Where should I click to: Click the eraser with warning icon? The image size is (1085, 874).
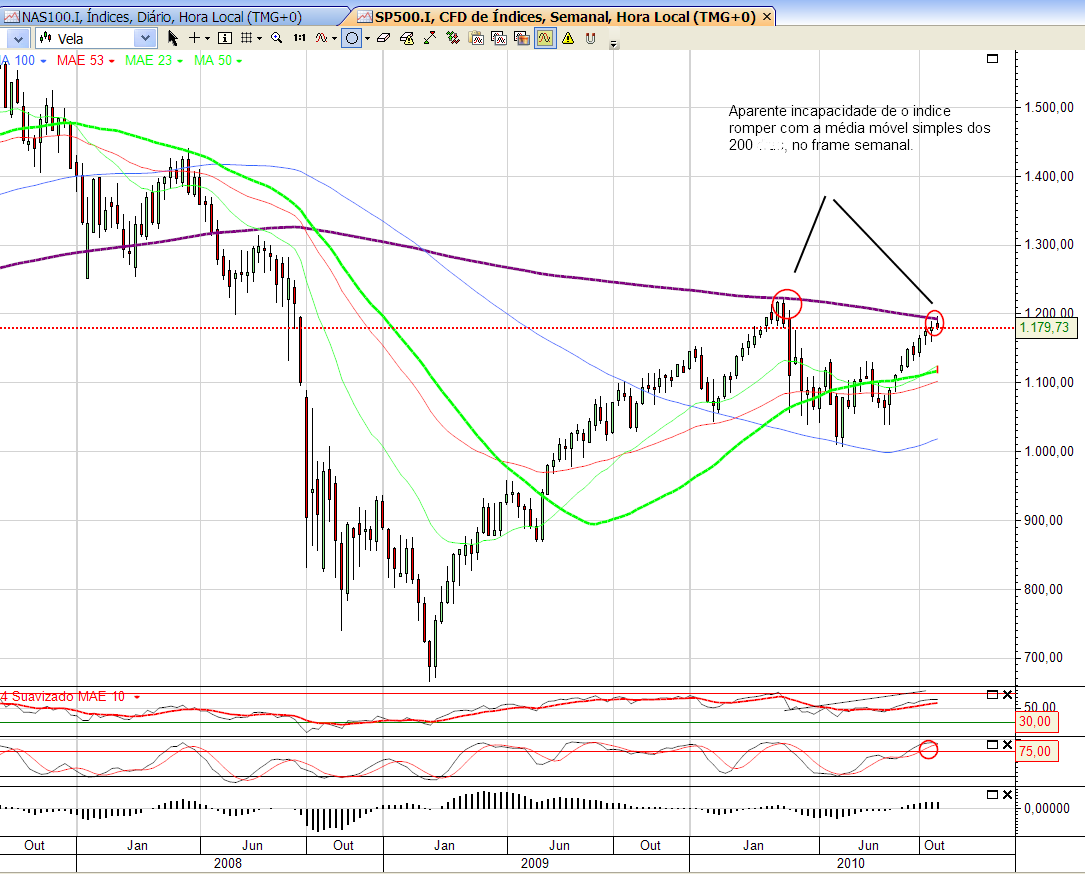coord(407,38)
